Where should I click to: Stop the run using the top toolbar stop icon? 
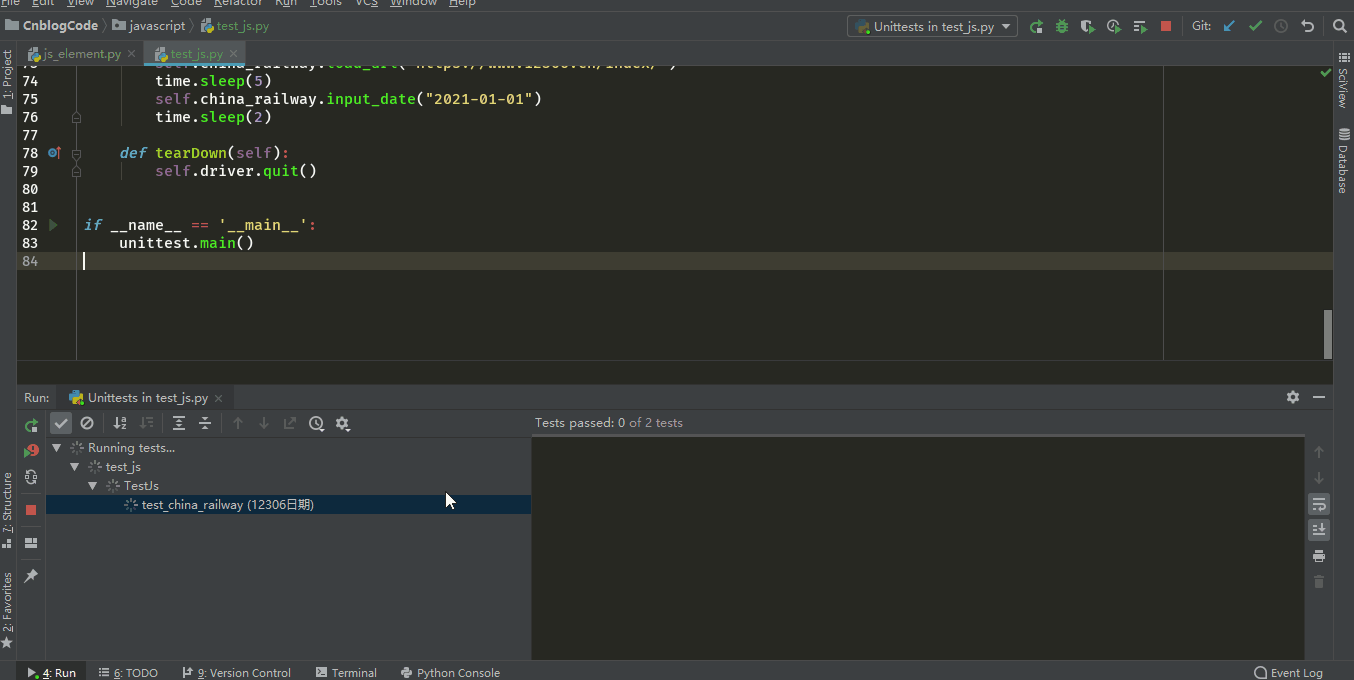tap(1166, 27)
